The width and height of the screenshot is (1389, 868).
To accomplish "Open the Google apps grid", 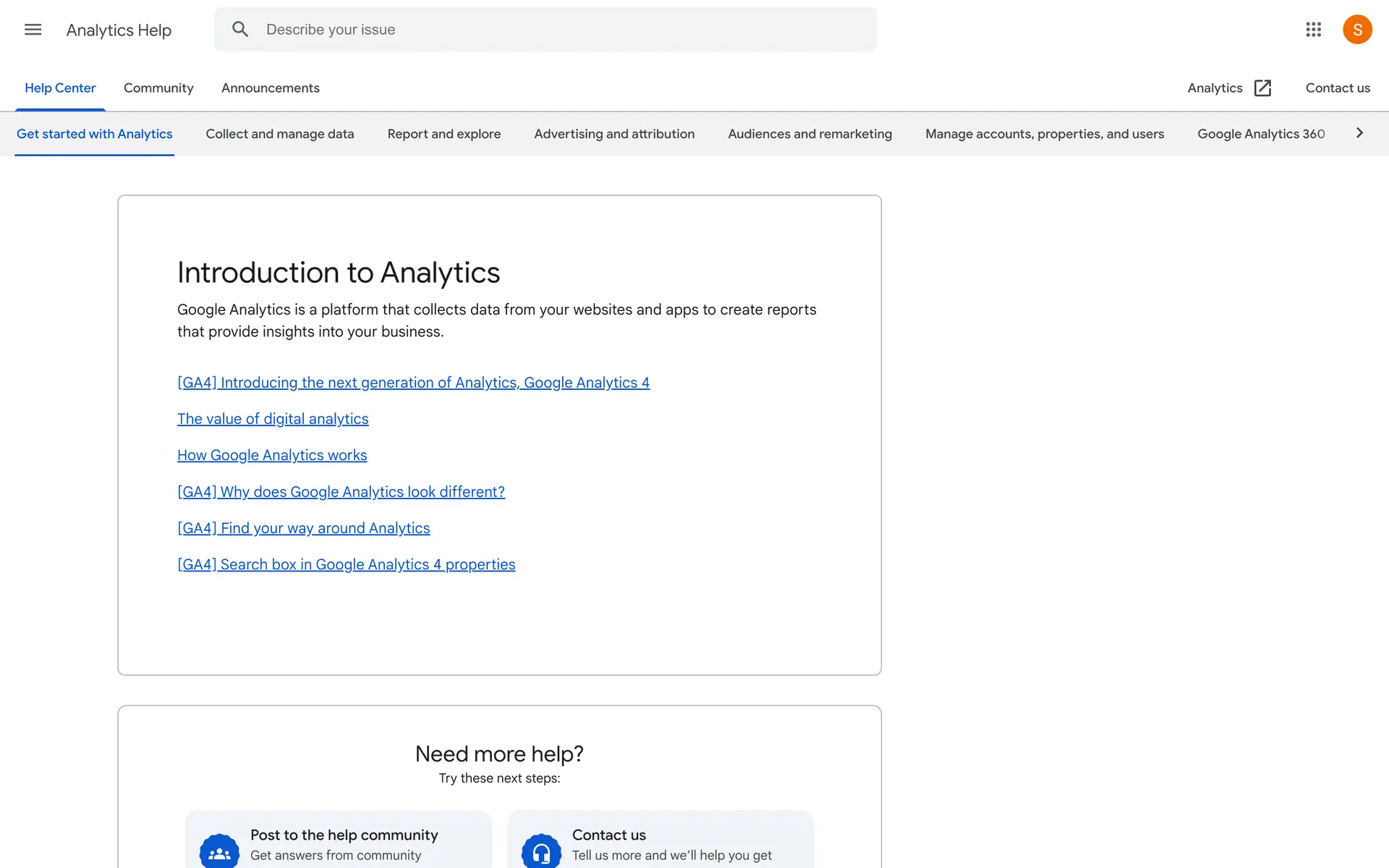I will tap(1313, 30).
